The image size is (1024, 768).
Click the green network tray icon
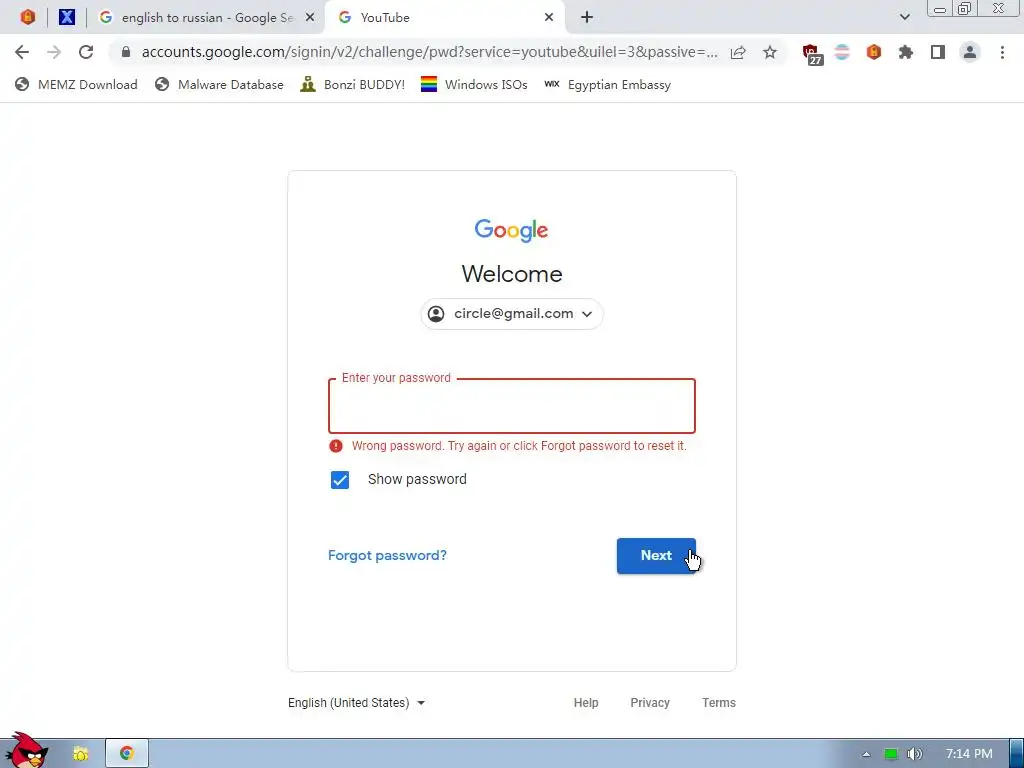point(891,754)
